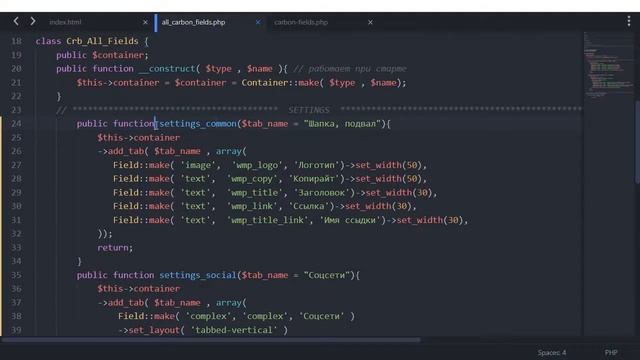Click set_width(30) on line 31
Image resolution: width=640 pixels, height=360 pixels.
[x=430, y=220]
